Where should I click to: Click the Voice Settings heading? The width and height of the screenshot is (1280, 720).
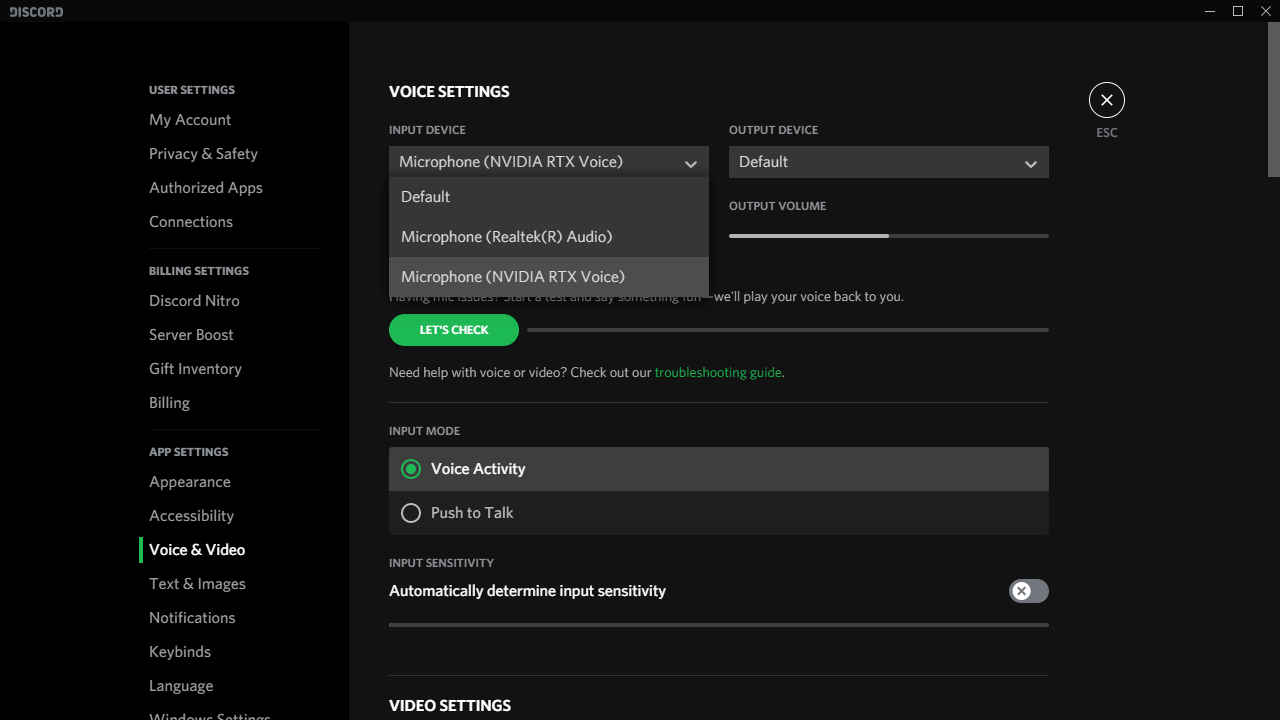pyautogui.click(x=449, y=92)
